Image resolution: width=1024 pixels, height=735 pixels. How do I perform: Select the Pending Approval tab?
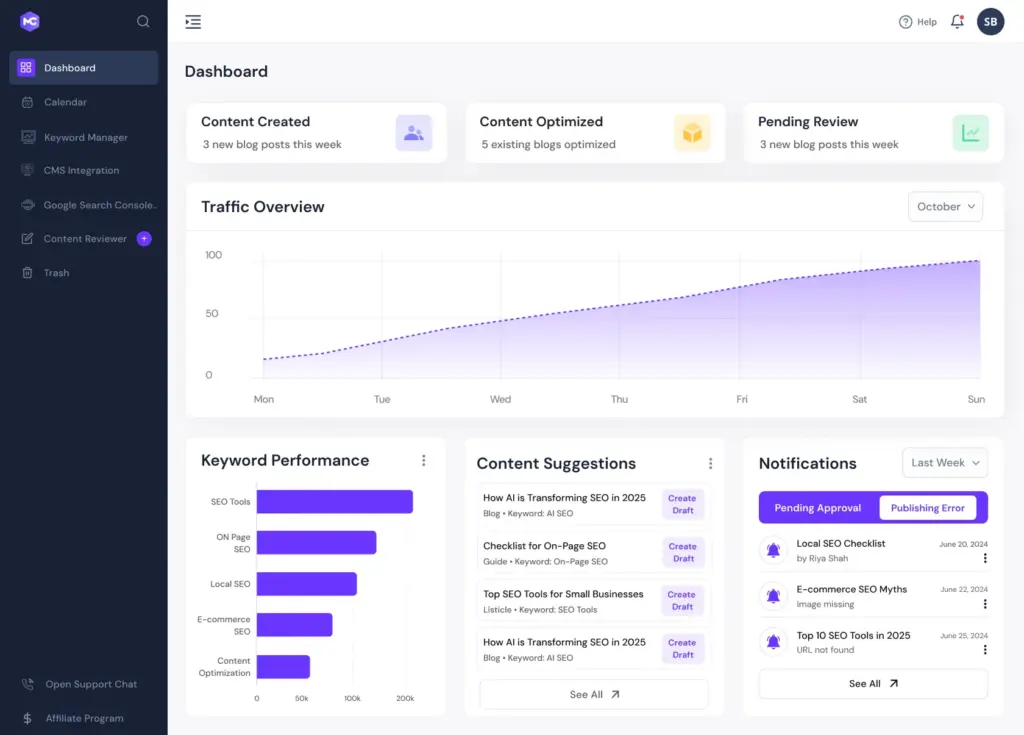pyautogui.click(x=816, y=507)
